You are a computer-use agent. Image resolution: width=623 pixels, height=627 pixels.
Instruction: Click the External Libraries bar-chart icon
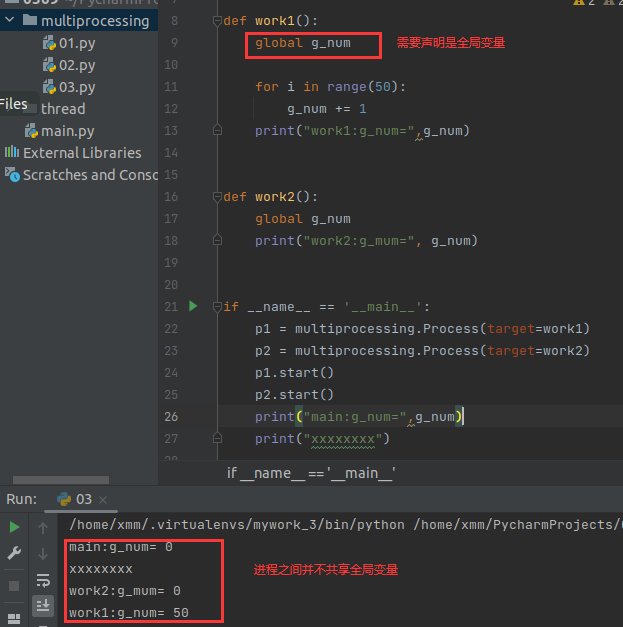pyautogui.click(x=12, y=152)
